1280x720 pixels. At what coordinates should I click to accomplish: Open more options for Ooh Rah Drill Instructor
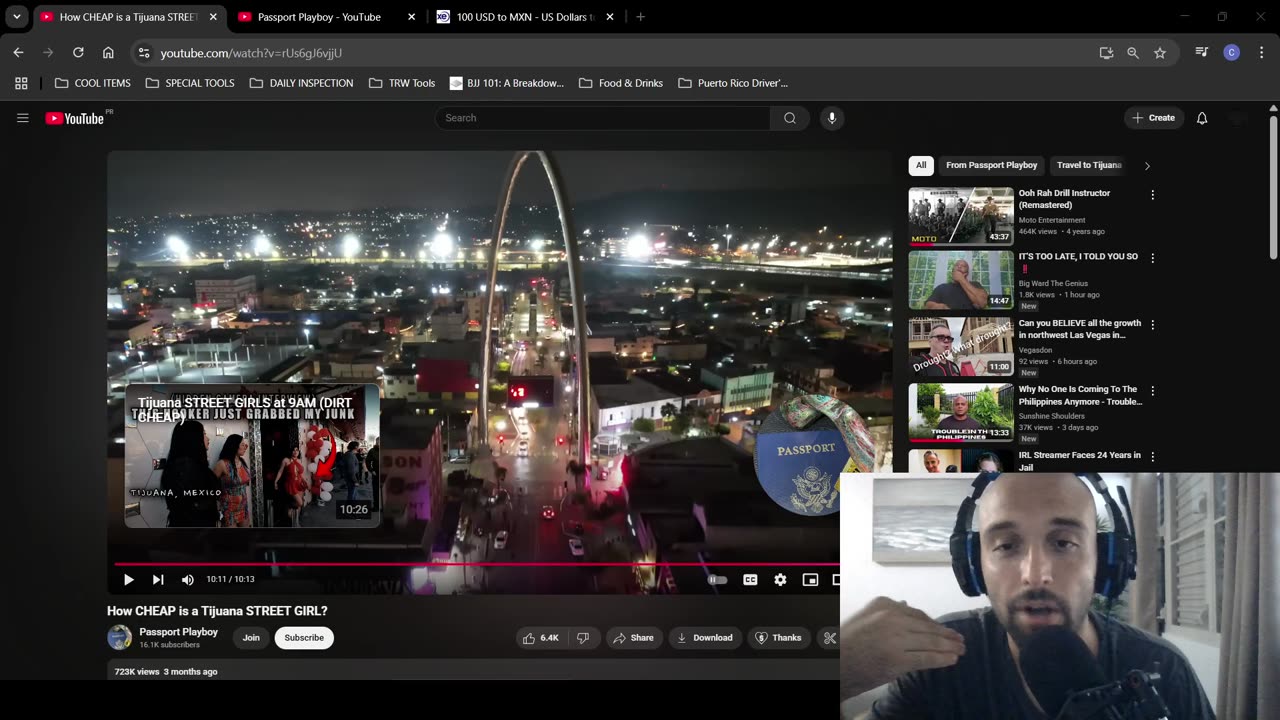(x=1152, y=195)
